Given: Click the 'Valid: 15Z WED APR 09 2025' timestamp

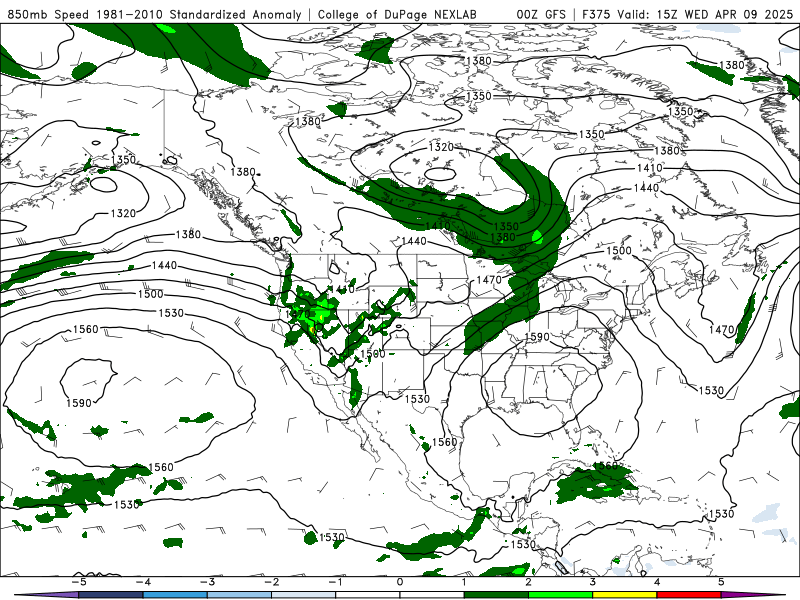Looking at the screenshot, I should coord(705,14).
